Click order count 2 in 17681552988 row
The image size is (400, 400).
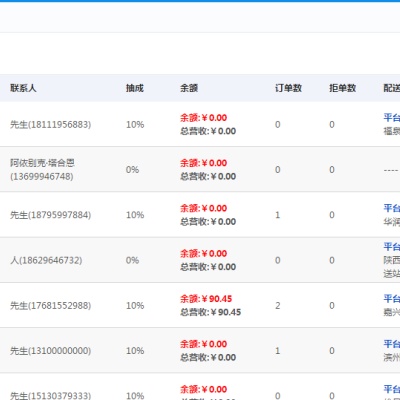[x=278, y=306]
